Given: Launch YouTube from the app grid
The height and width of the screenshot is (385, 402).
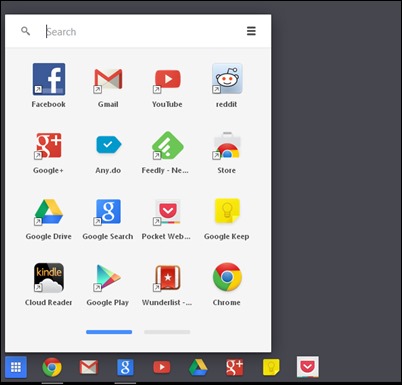Looking at the screenshot, I should 167,80.
